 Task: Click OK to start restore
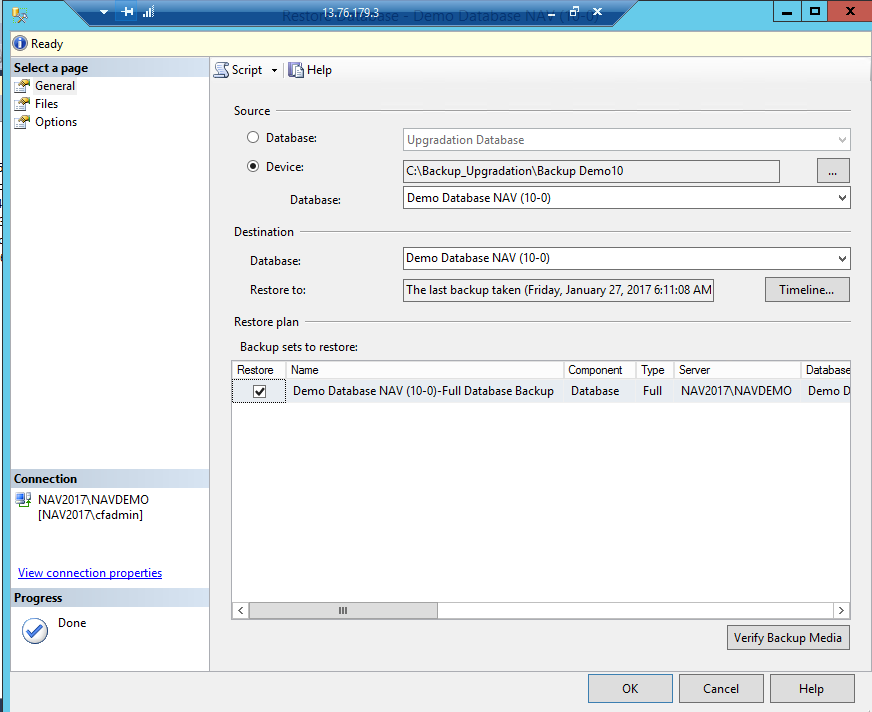[x=630, y=689]
